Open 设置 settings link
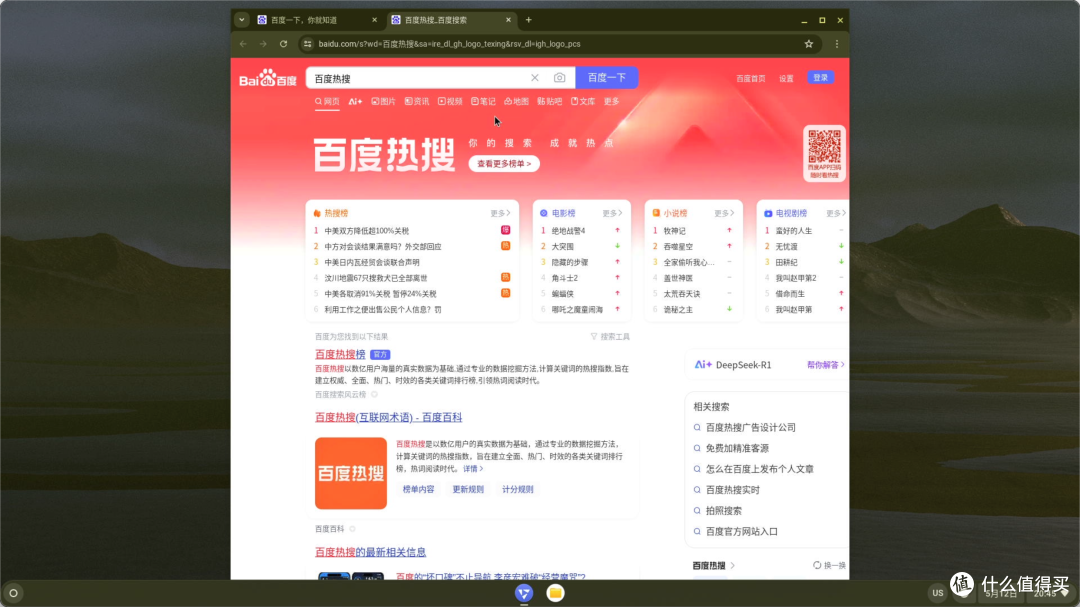The image size is (1080, 607). [x=786, y=79]
